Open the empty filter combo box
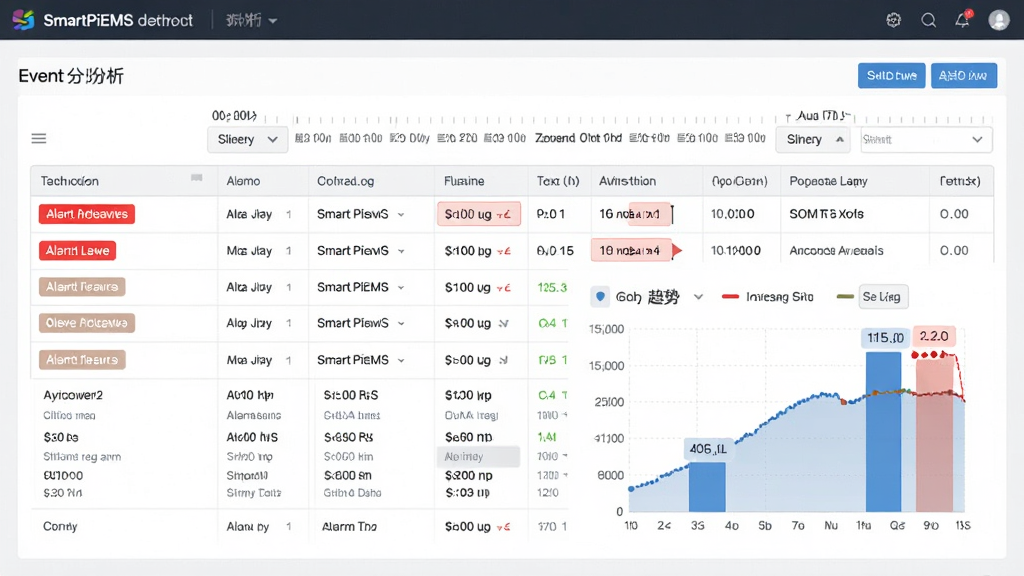This screenshot has width=1024, height=576. 927,140
